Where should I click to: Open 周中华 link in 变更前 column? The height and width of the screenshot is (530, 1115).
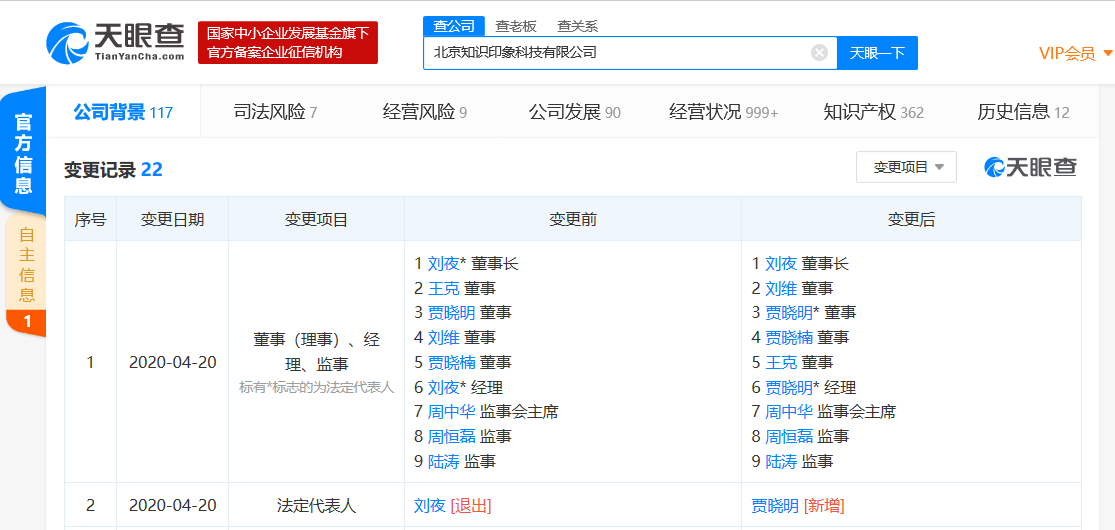(x=450, y=411)
